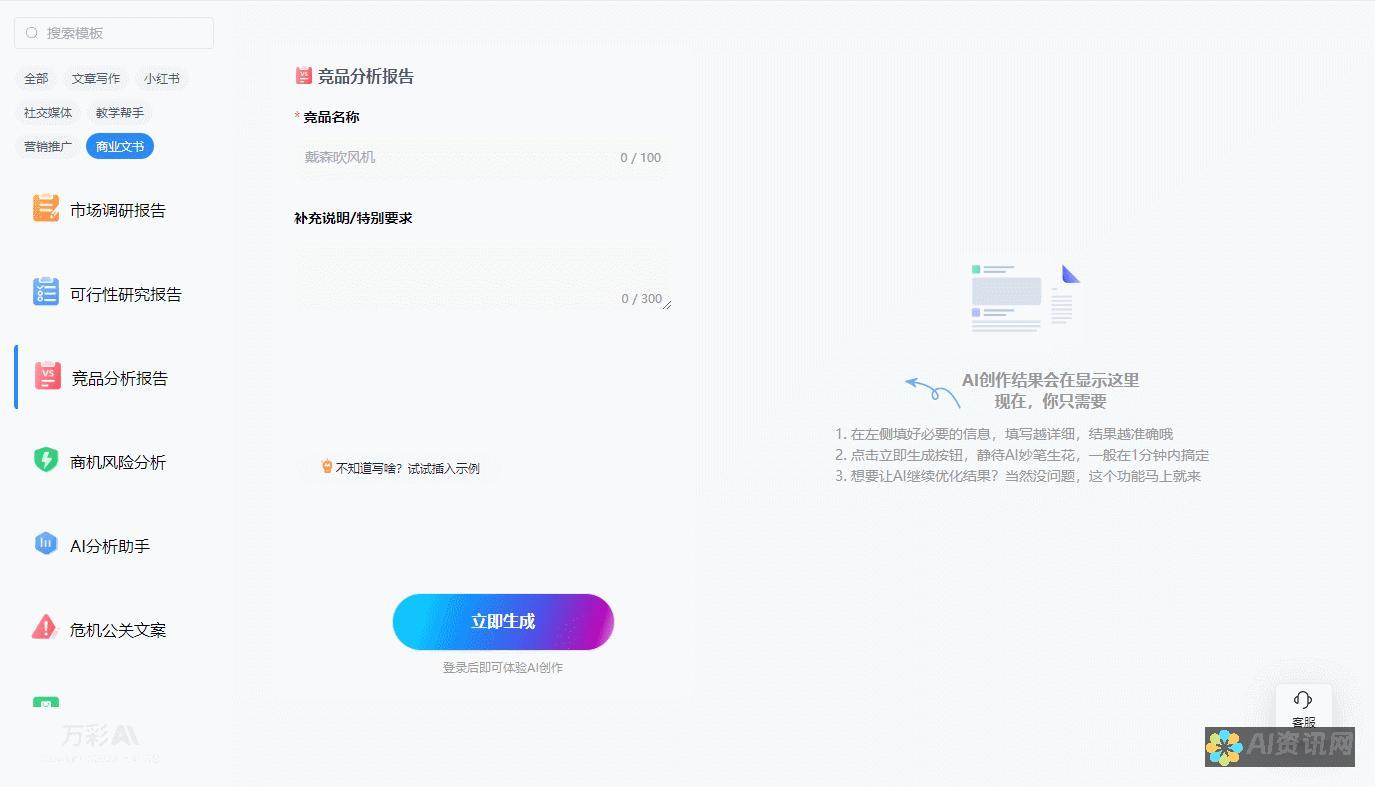The image size is (1375, 787).
Task: Click the 客服 headset icon
Action: tap(1303, 700)
